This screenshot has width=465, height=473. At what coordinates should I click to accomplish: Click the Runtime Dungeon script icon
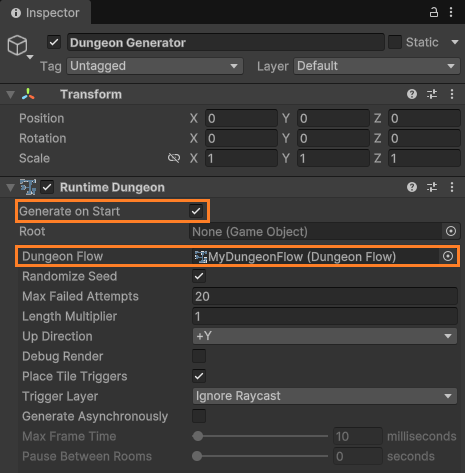[28, 187]
